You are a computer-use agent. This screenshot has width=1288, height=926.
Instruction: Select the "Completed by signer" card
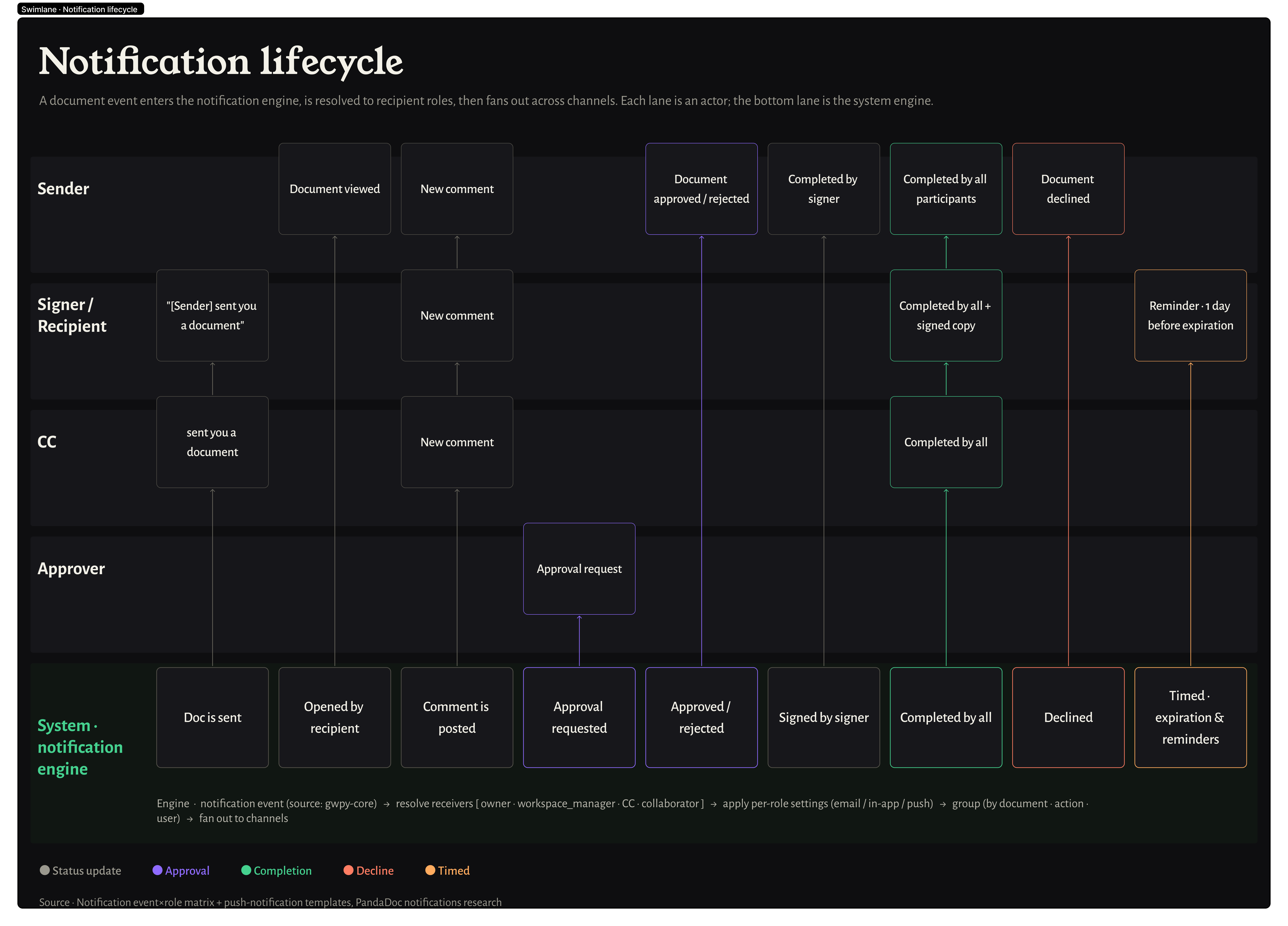823,188
